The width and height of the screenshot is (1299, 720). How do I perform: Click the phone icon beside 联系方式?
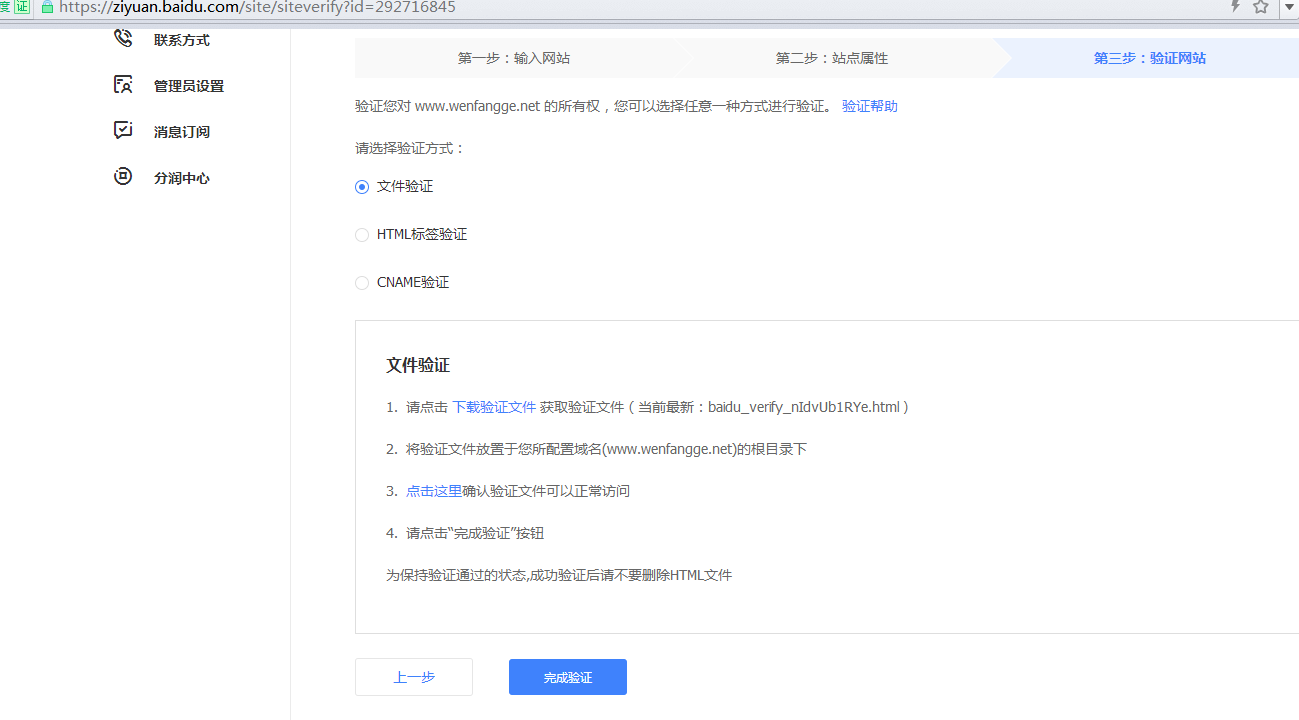(x=123, y=39)
